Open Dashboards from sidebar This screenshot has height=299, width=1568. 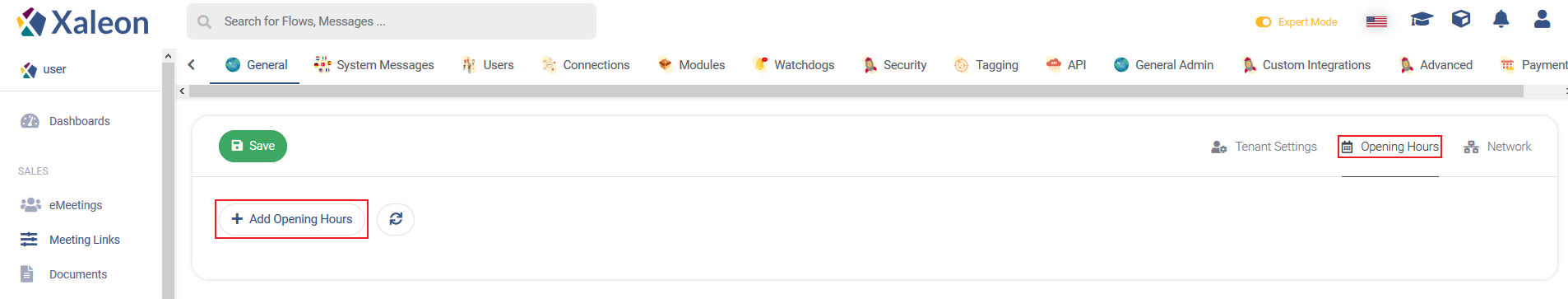click(80, 121)
